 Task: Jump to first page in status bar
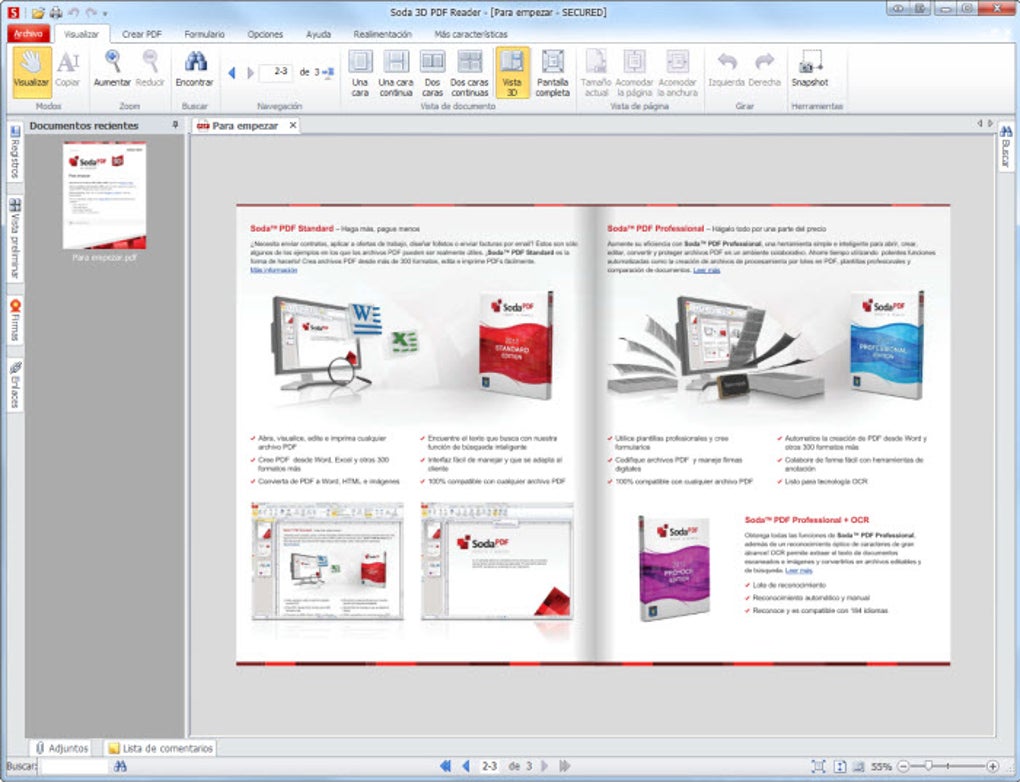click(x=446, y=766)
